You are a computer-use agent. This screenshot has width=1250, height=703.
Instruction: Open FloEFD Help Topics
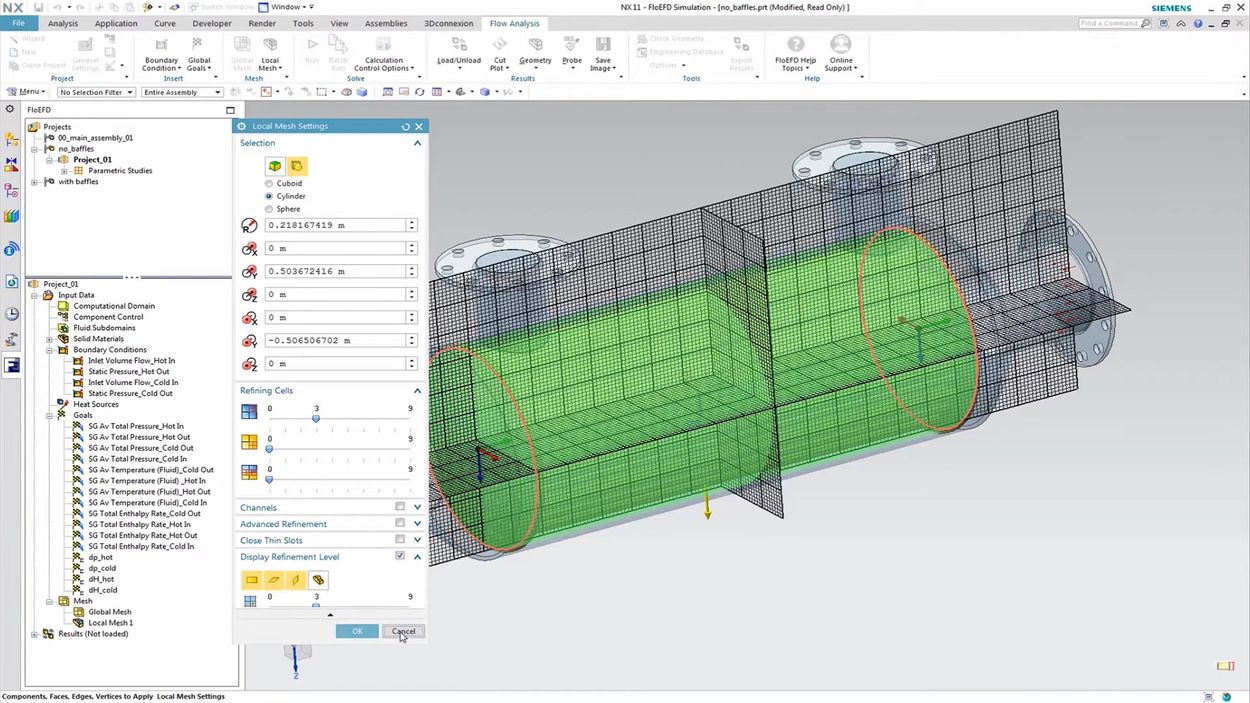[x=795, y=46]
